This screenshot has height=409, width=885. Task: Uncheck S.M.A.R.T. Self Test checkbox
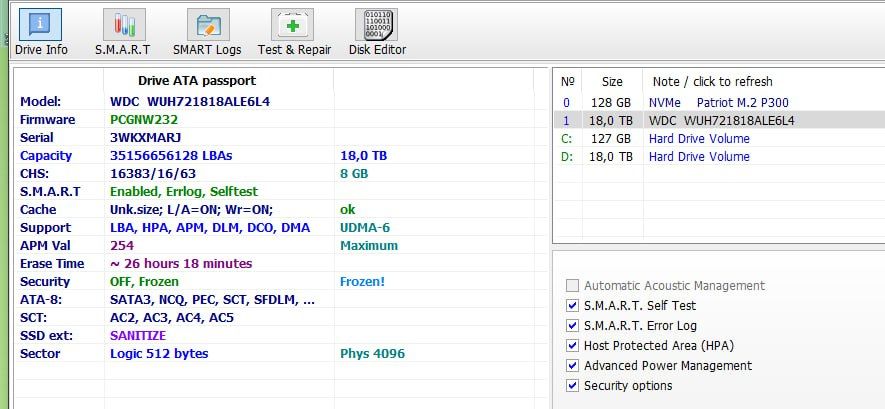[x=572, y=305]
